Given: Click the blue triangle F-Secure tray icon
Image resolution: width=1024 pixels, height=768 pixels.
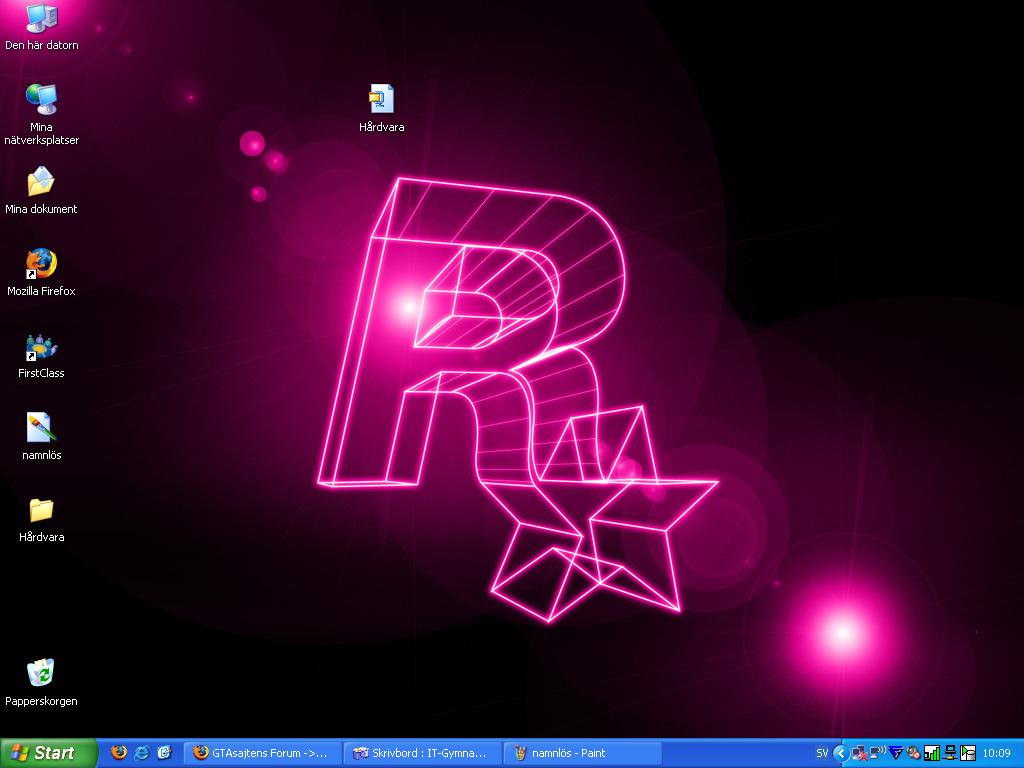Looking at the screenshot, I should [895, 753].
